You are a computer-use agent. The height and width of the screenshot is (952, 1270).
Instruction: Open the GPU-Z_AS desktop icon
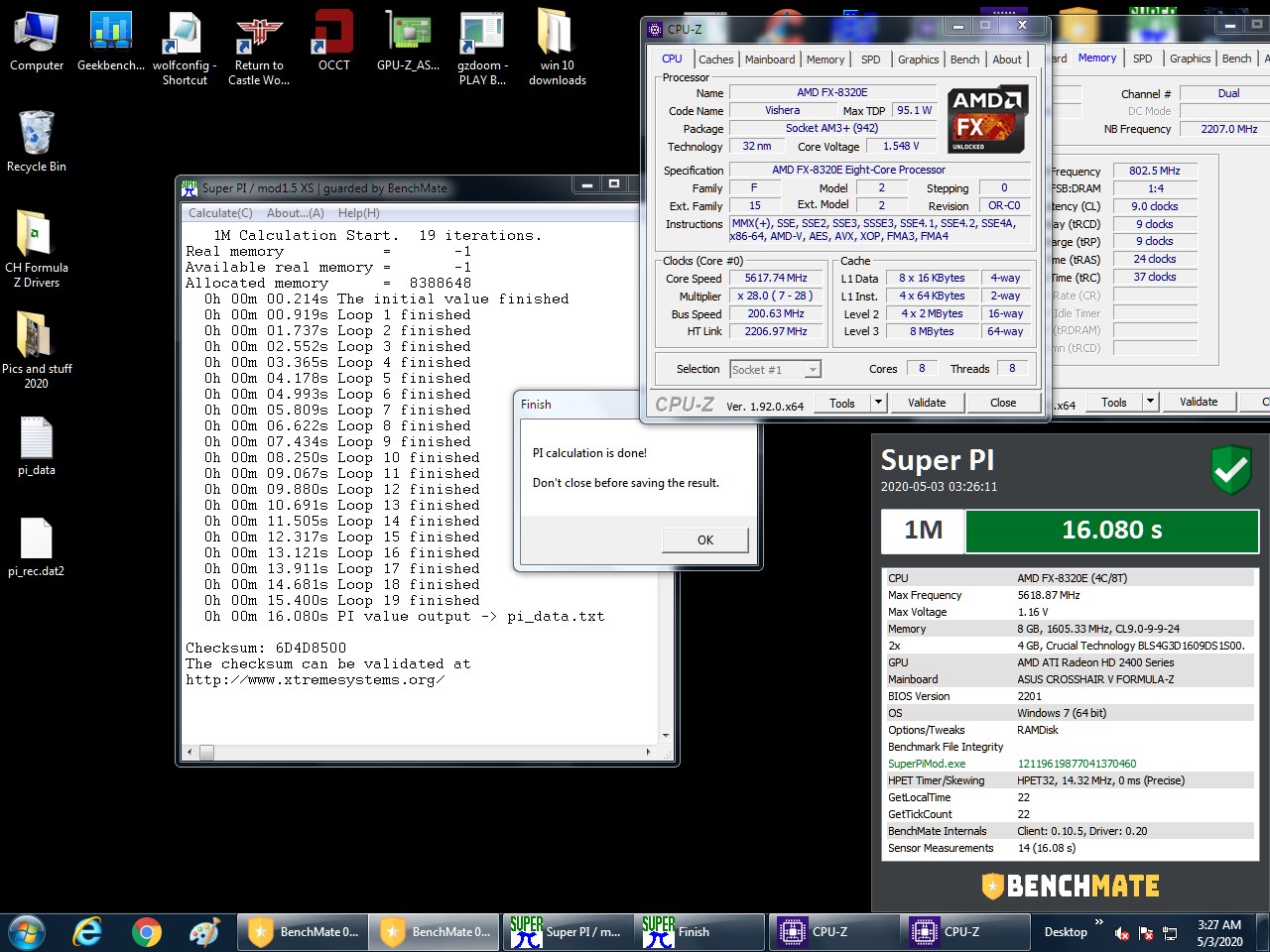point(408,42)
